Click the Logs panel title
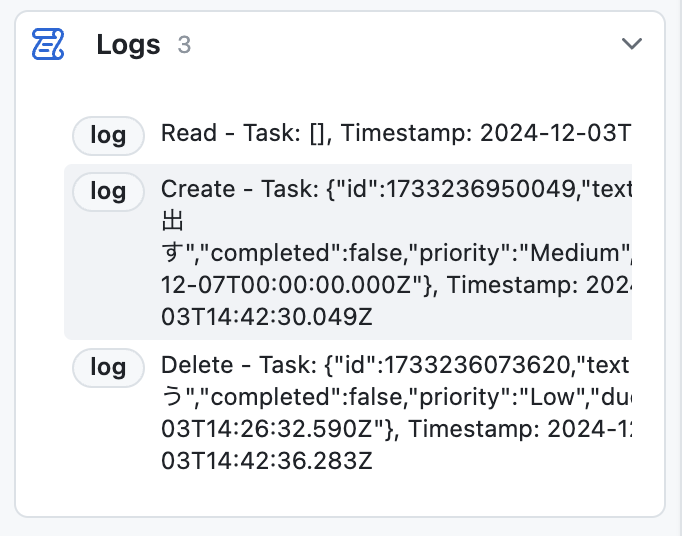Screen dimensions: 692x536 click(128, 45)
